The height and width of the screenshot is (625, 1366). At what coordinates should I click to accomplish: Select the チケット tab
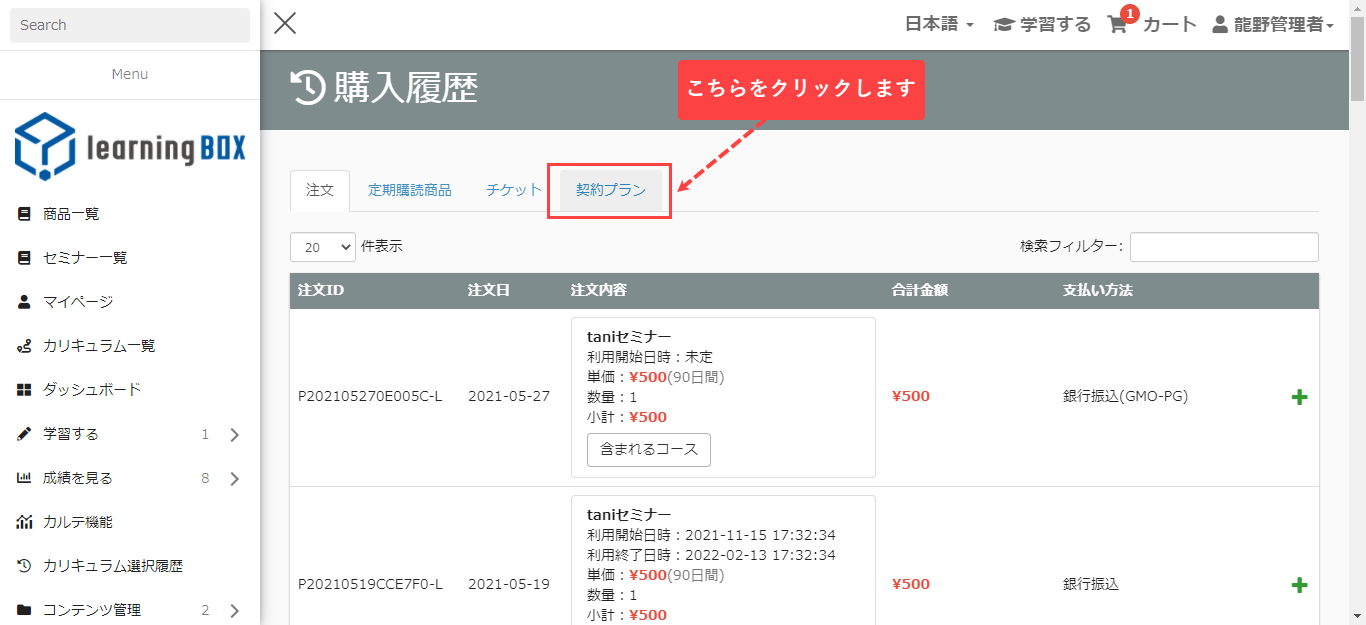[x=513, y=191]
